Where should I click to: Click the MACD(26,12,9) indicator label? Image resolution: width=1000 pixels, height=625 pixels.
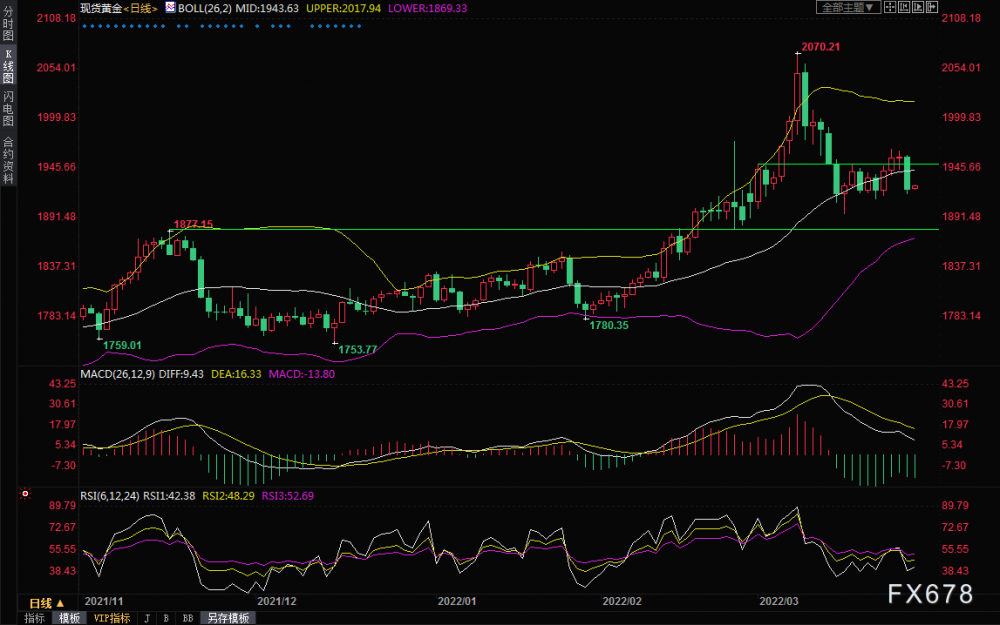coord(117,374)
